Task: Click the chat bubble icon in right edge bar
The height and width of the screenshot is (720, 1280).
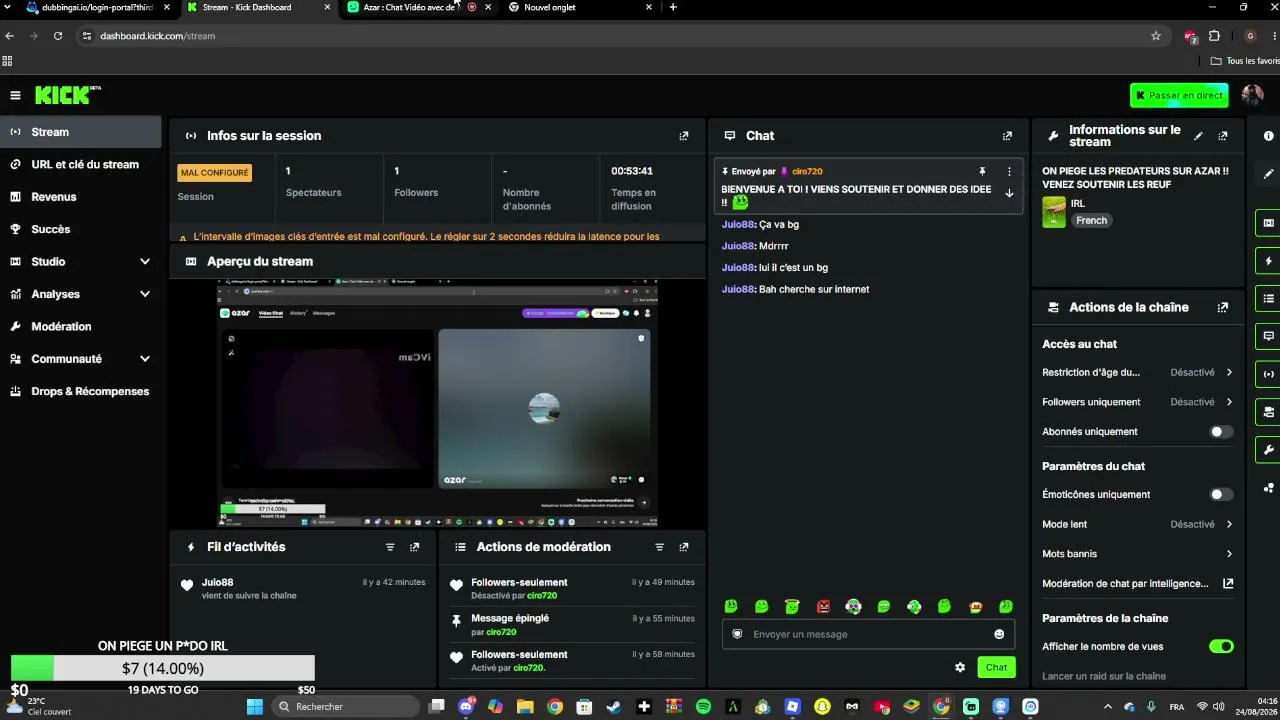Action: (x=1269, y=336)
